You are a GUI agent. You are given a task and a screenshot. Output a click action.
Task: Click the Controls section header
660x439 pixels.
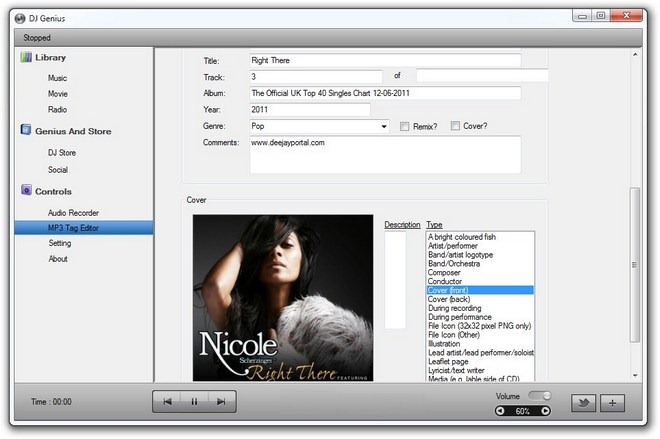click(x=53, y=192)
